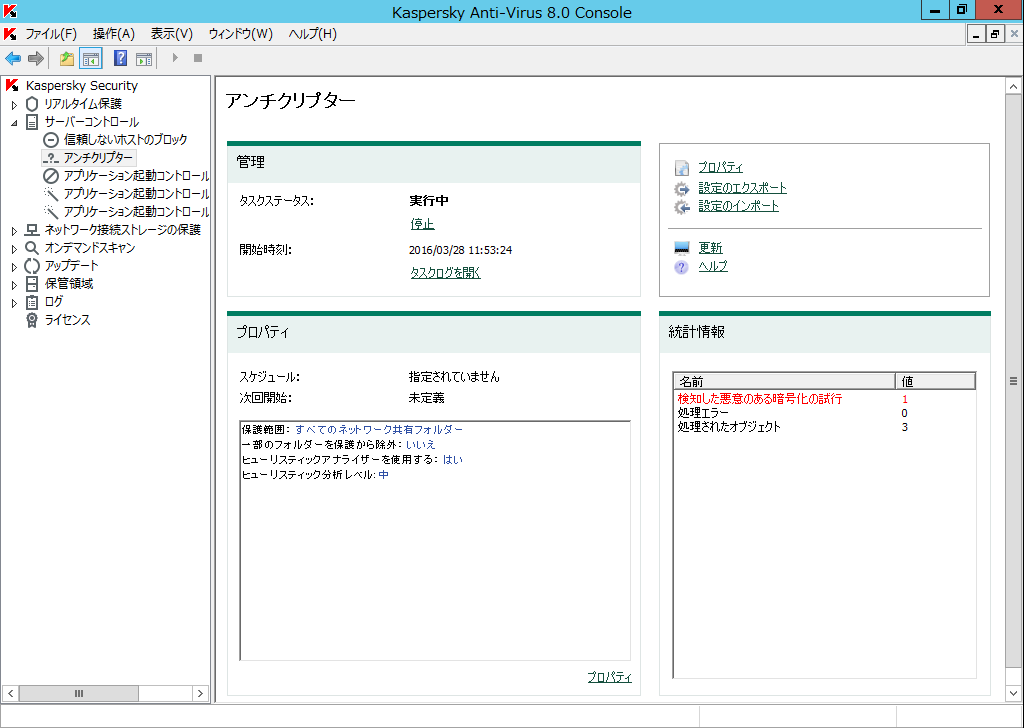
Task: Click the document icon beside top プロパティ link
Action: click(682, 168)
